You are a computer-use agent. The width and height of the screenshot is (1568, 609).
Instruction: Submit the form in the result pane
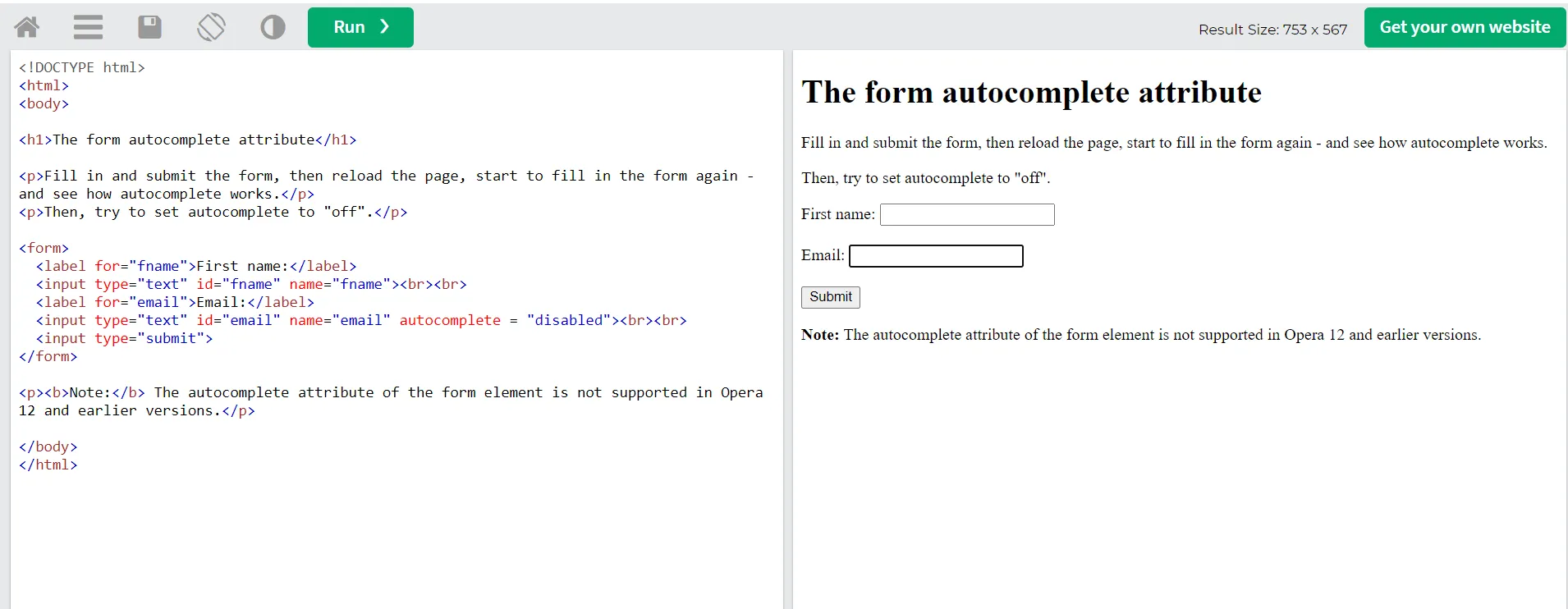pos(831,297)
